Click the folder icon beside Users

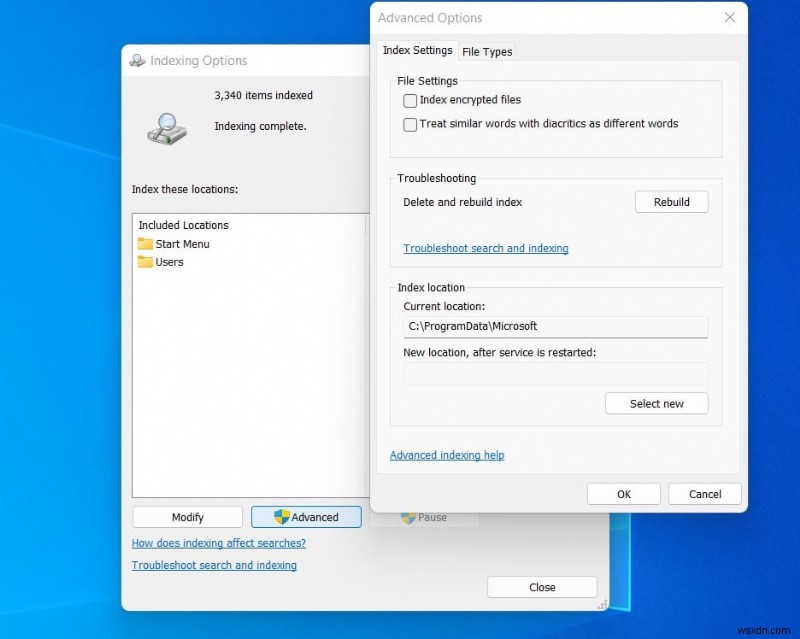143,262
